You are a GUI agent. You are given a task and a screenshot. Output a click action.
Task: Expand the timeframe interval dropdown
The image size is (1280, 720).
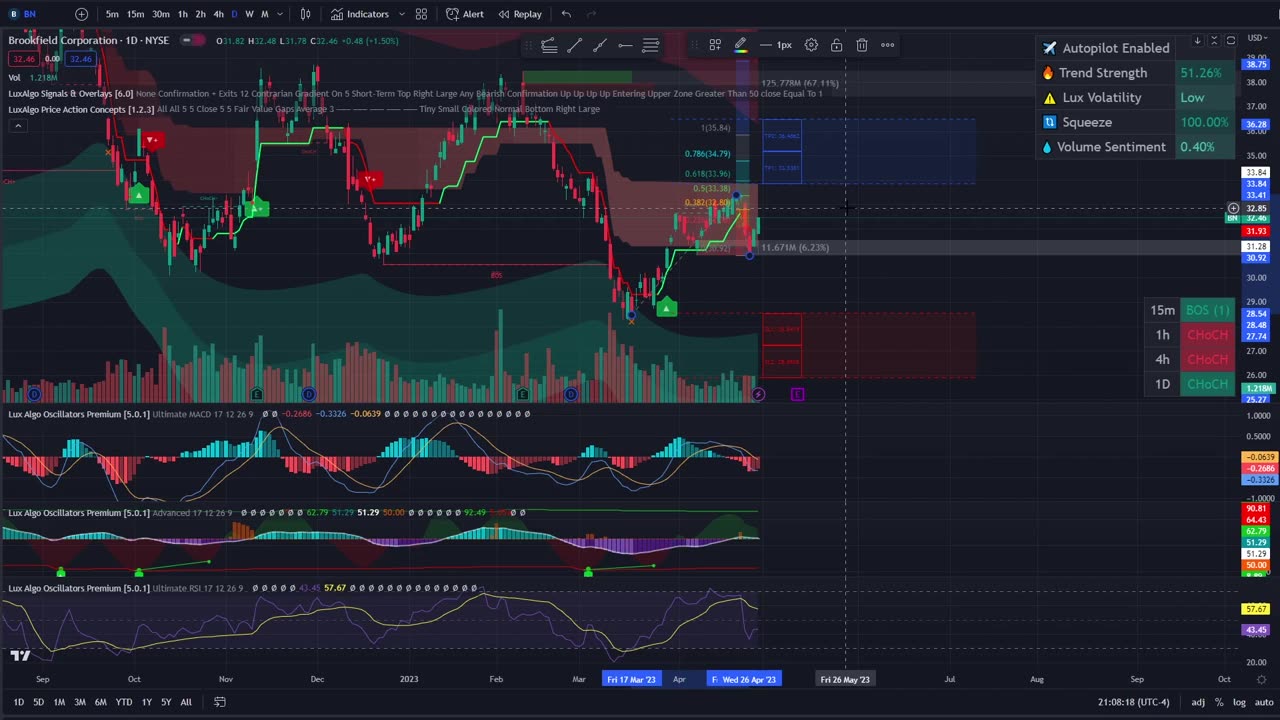coord(279,14)
